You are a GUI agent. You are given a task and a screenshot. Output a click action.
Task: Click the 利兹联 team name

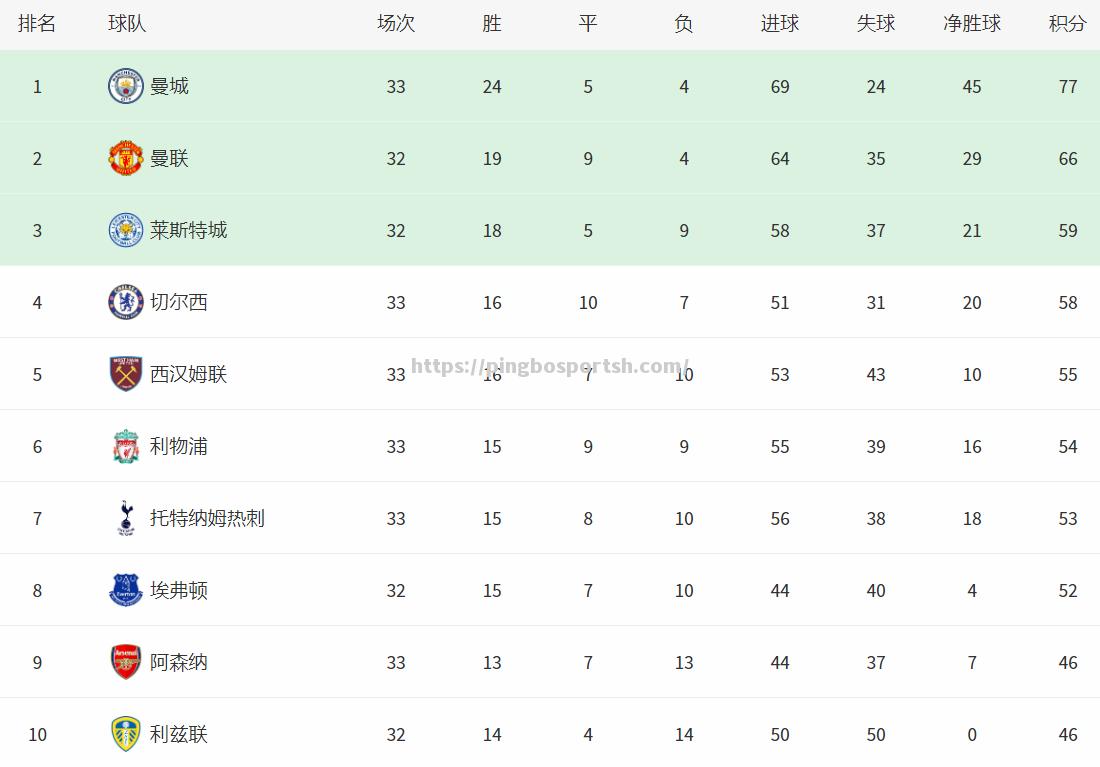tap(179, 734)
